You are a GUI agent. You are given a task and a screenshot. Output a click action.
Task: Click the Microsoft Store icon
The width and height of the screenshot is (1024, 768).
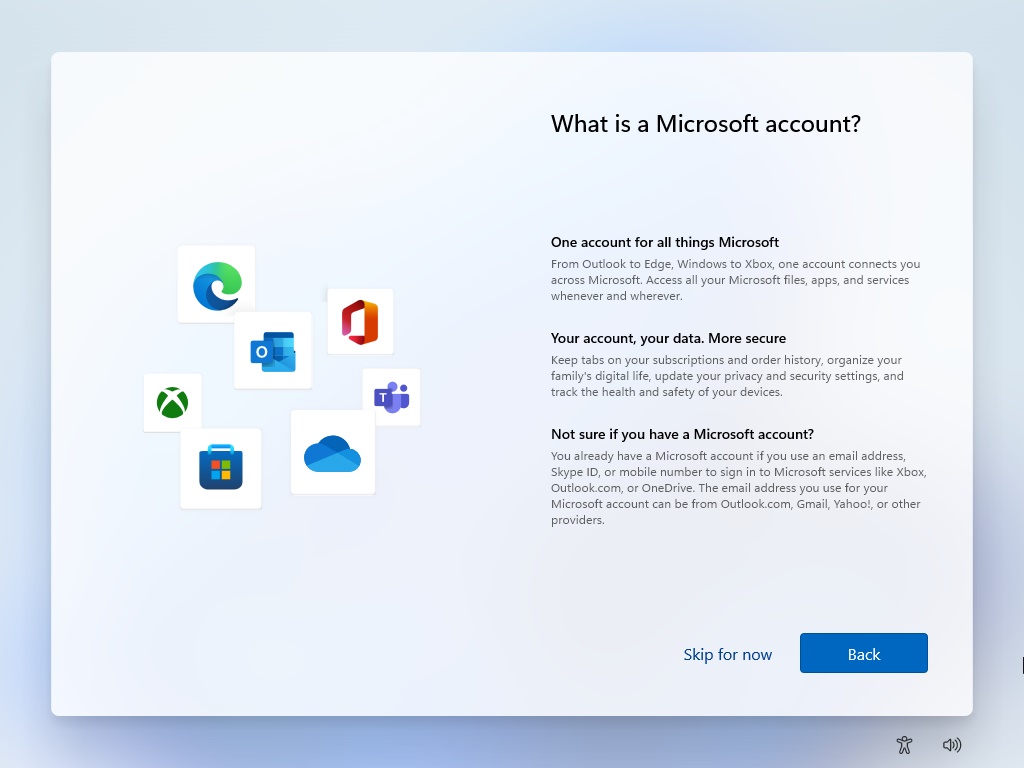point(221,467)
